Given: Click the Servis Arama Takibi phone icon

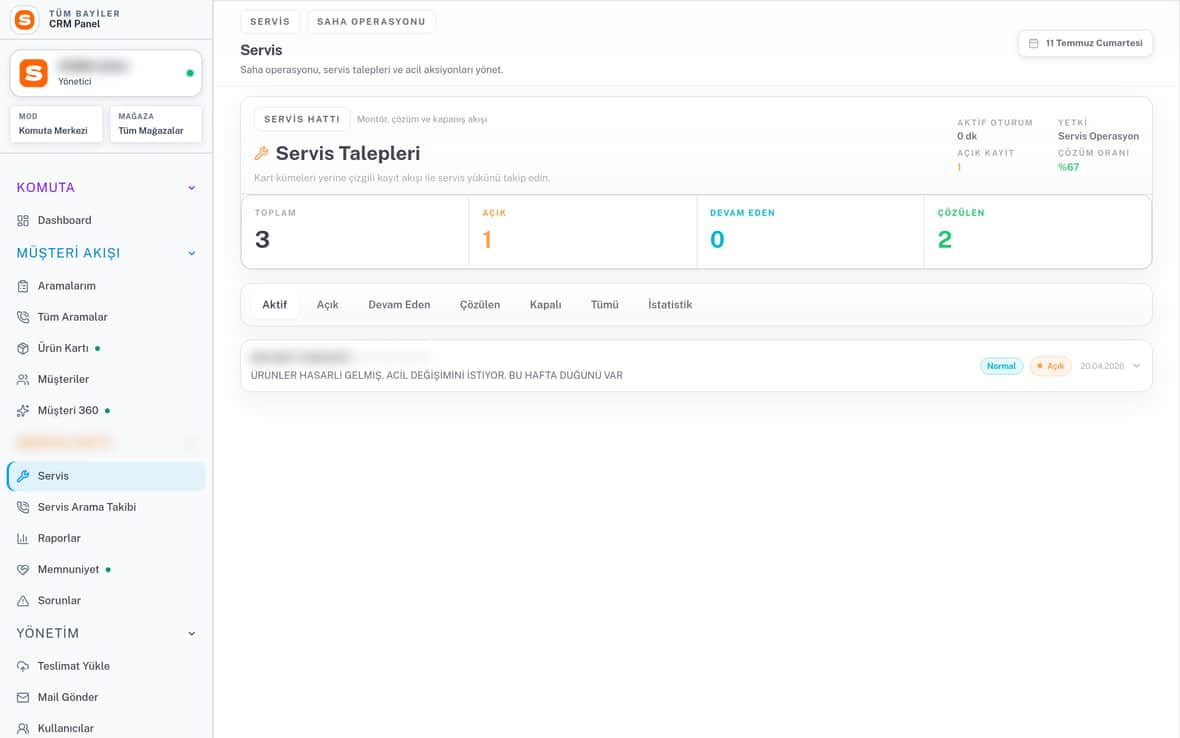Looking at the screenshot, I should pos(23,507).
